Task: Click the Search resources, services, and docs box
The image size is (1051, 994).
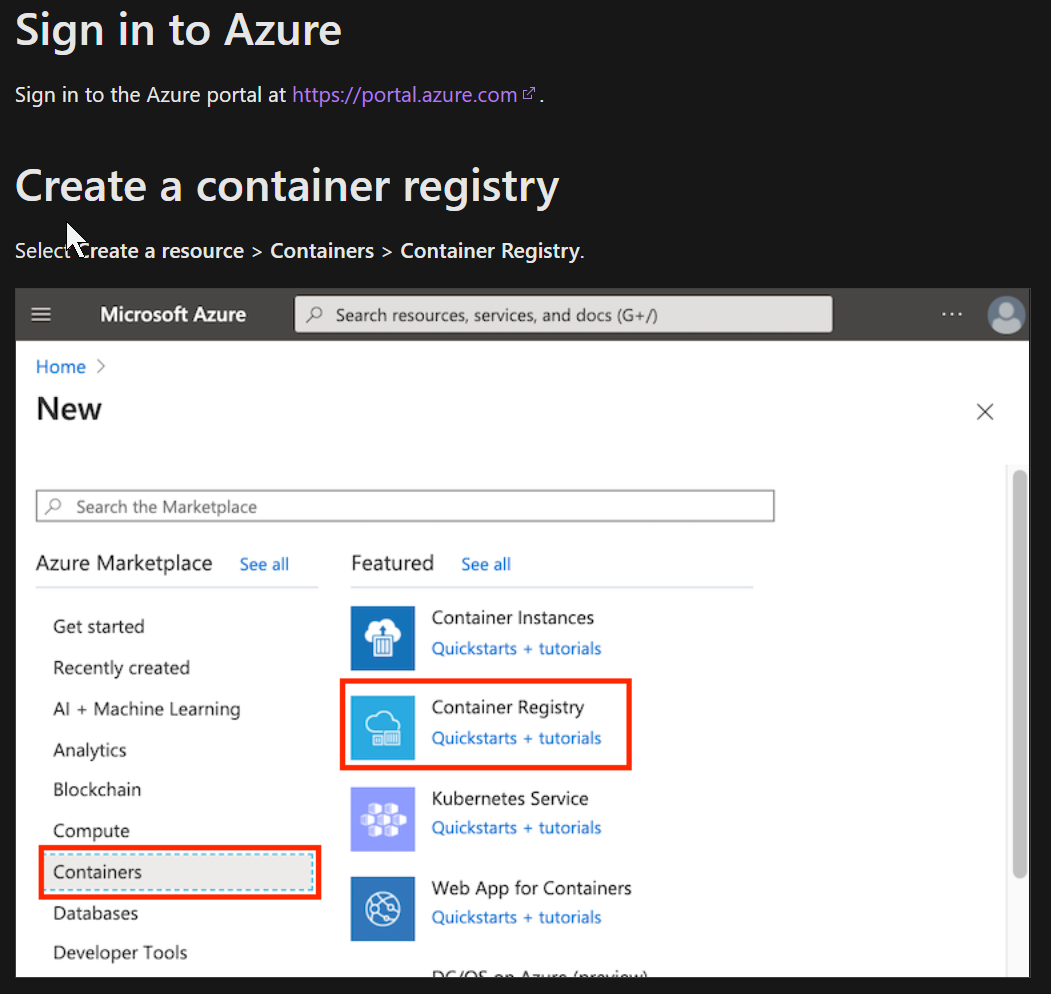Action: click(x=563, y=315)
